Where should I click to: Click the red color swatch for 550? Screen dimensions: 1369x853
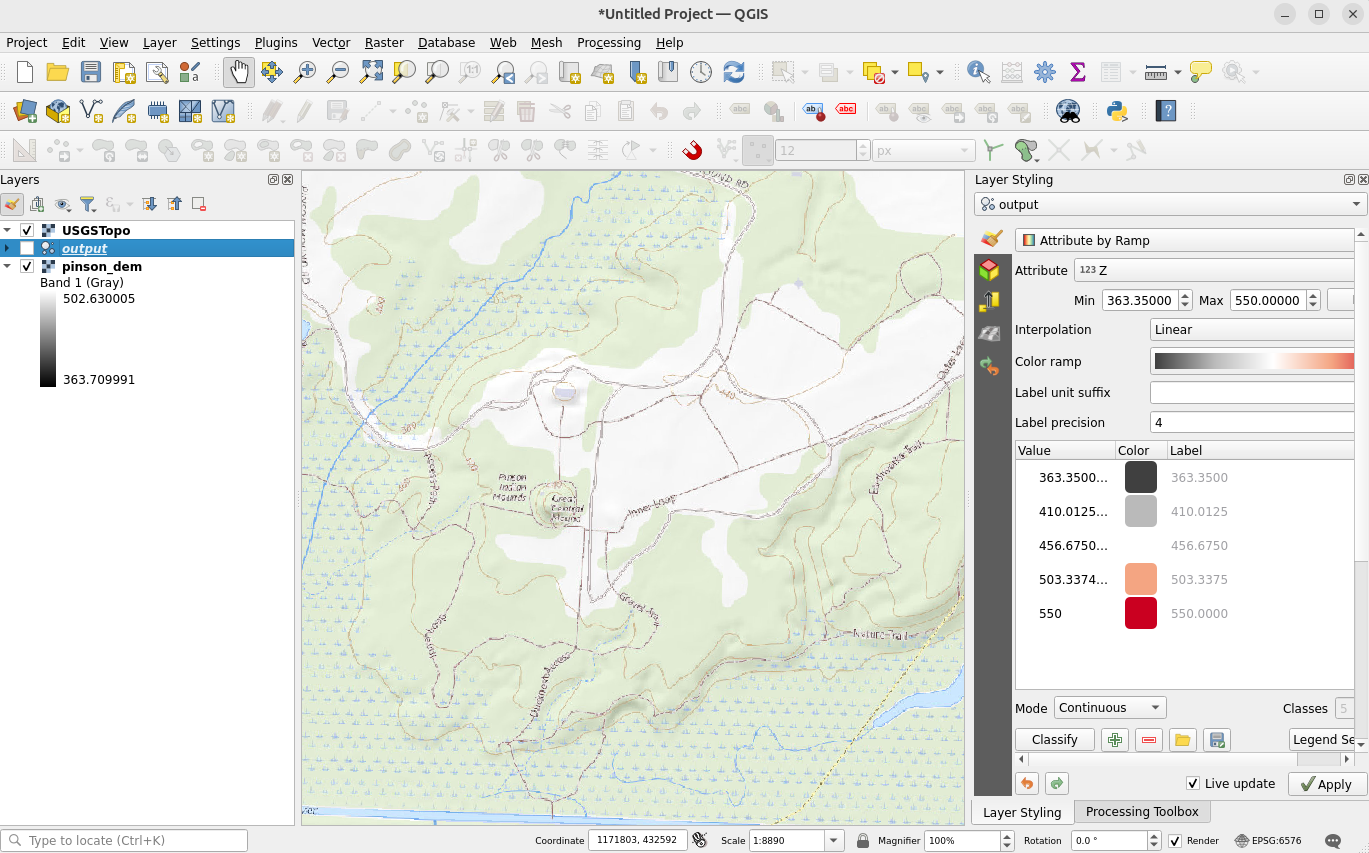tap(1140, 614)
